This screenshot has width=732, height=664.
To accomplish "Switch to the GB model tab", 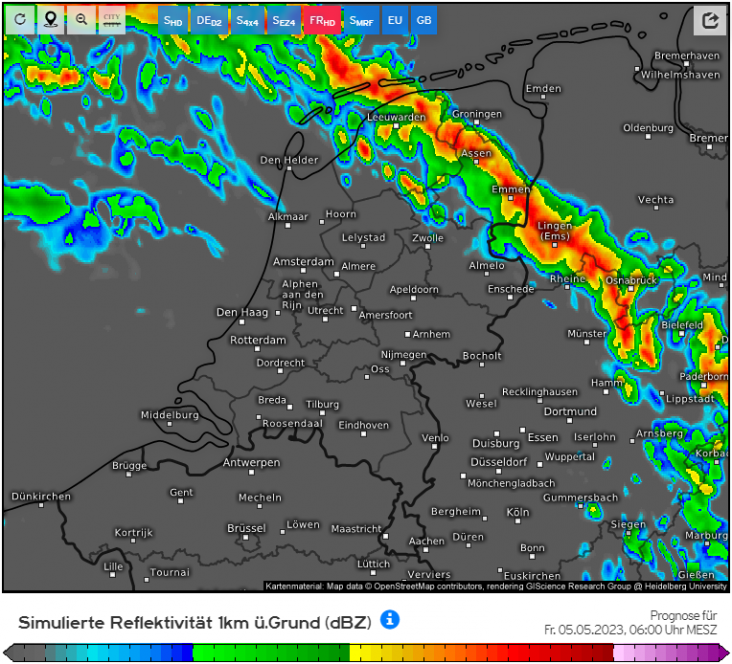I will click(x=424, y=20).
